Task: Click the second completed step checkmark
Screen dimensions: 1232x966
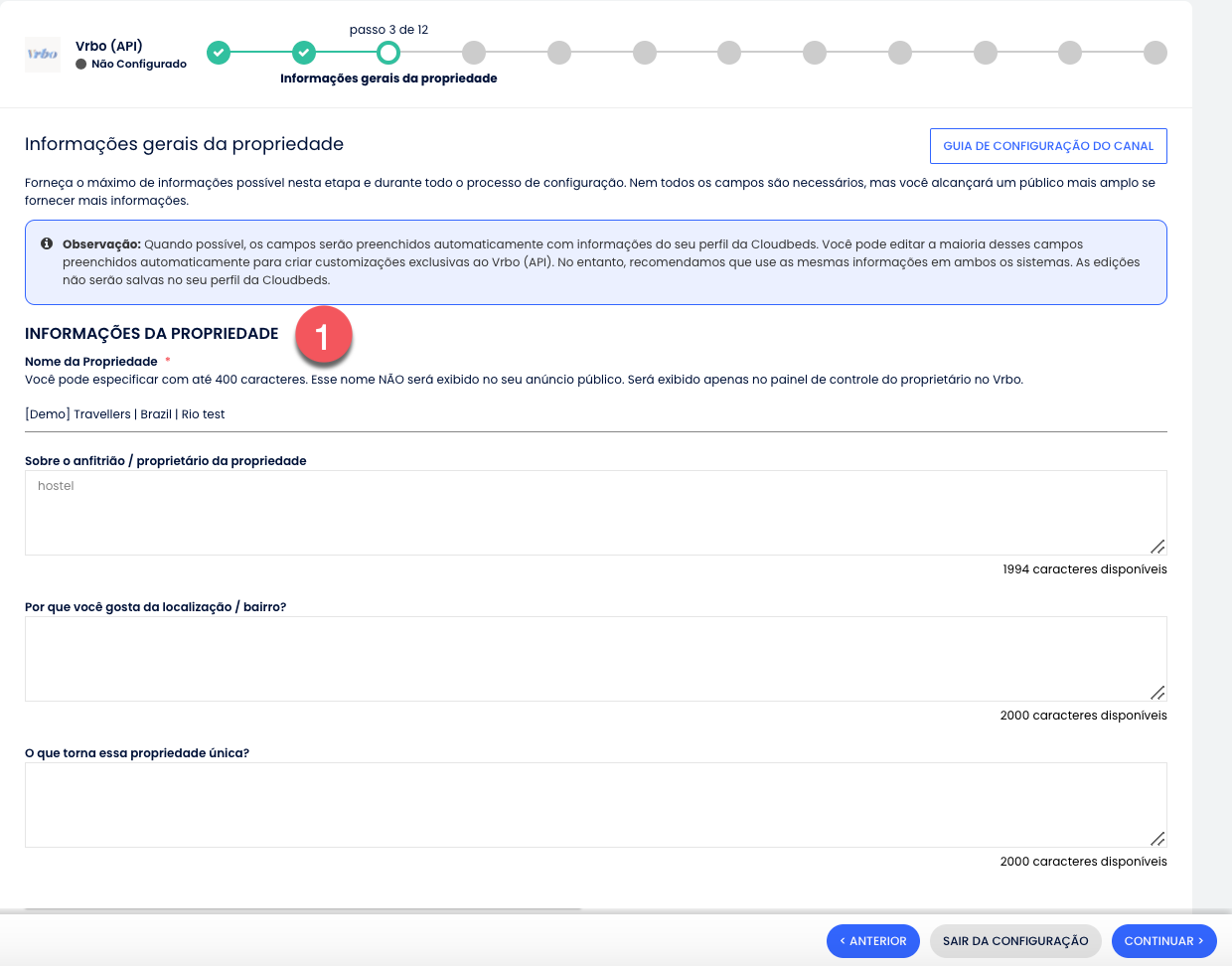Action: [x=304, y=53]
